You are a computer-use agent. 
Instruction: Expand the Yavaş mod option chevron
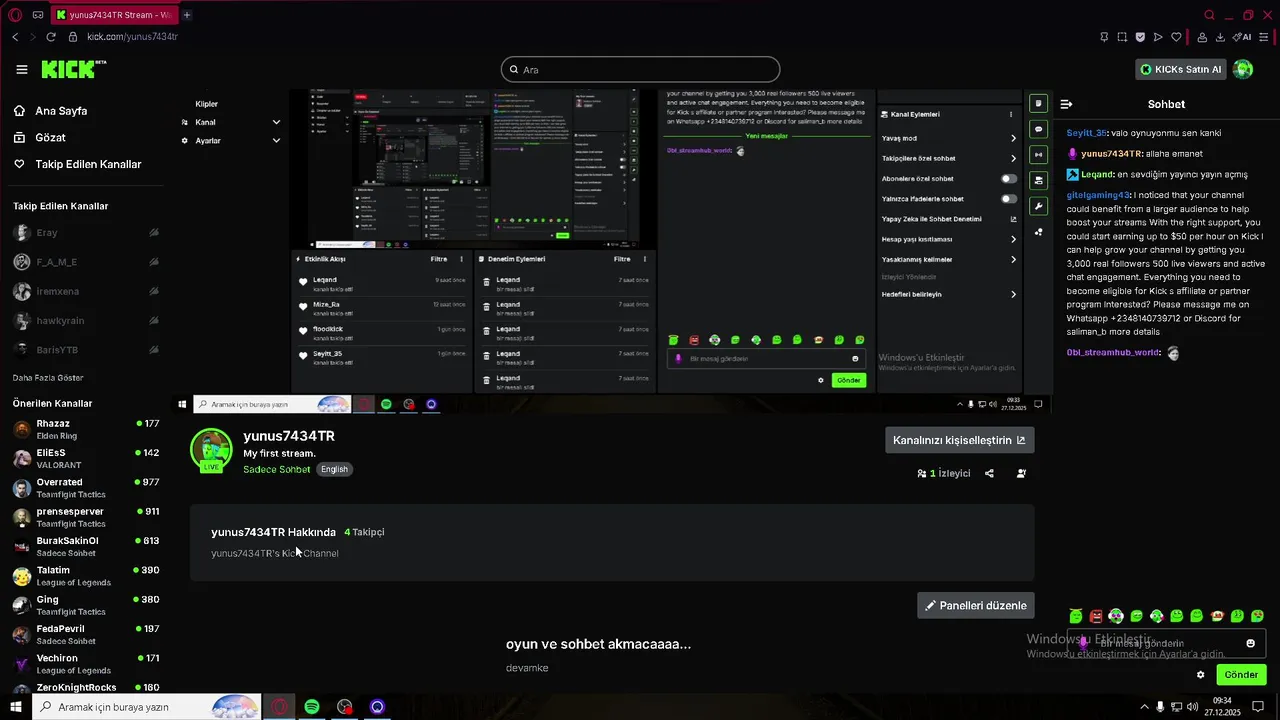tap(1013, 138)
